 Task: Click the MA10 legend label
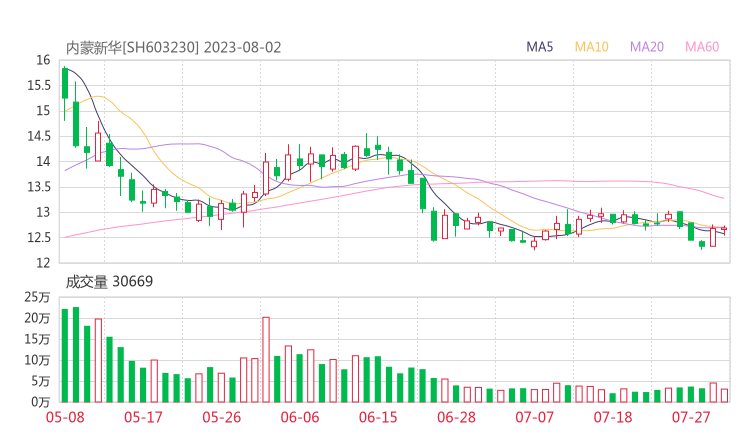click(x=591, y=47)
